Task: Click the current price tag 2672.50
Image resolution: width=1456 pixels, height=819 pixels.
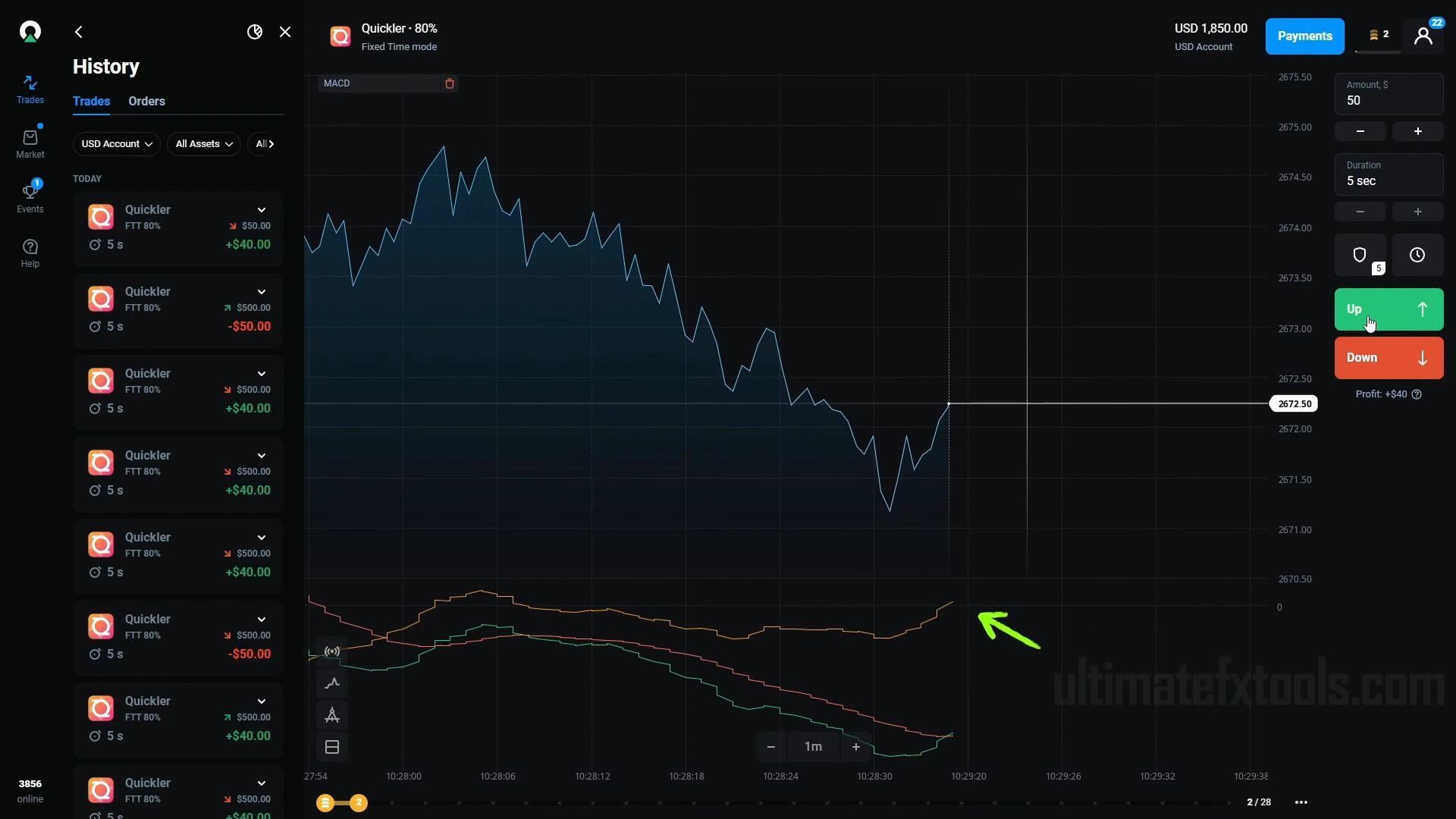Action: tap(1294, 404)
